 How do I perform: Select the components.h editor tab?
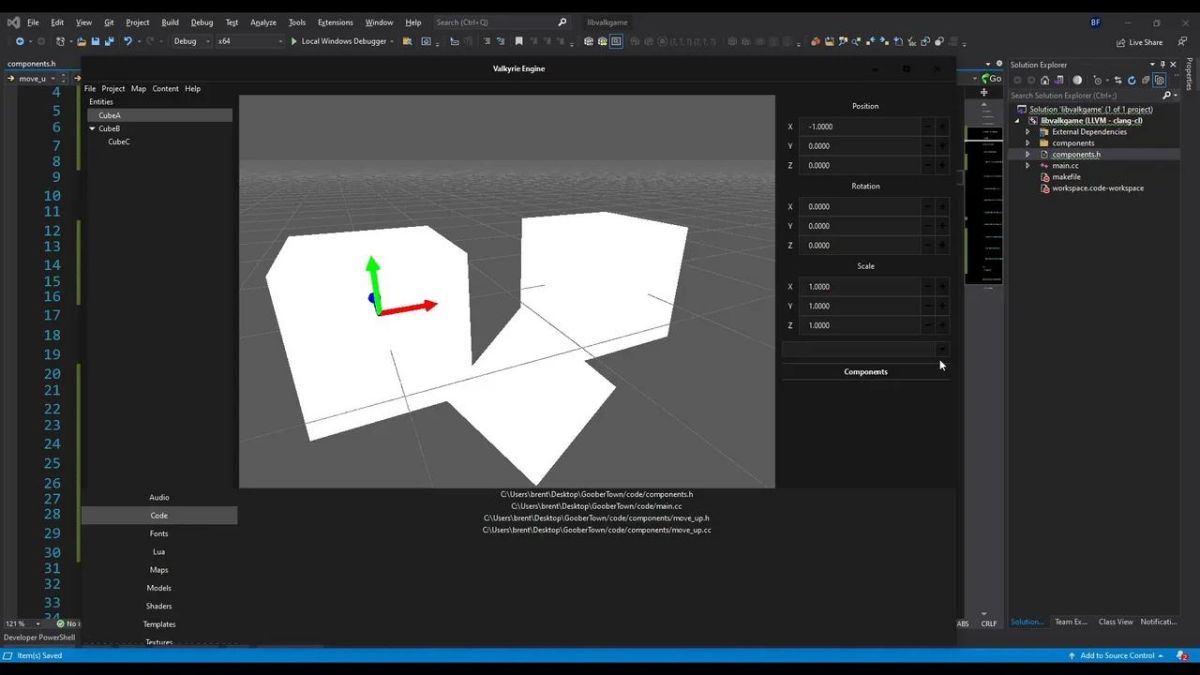coord(32,64)
